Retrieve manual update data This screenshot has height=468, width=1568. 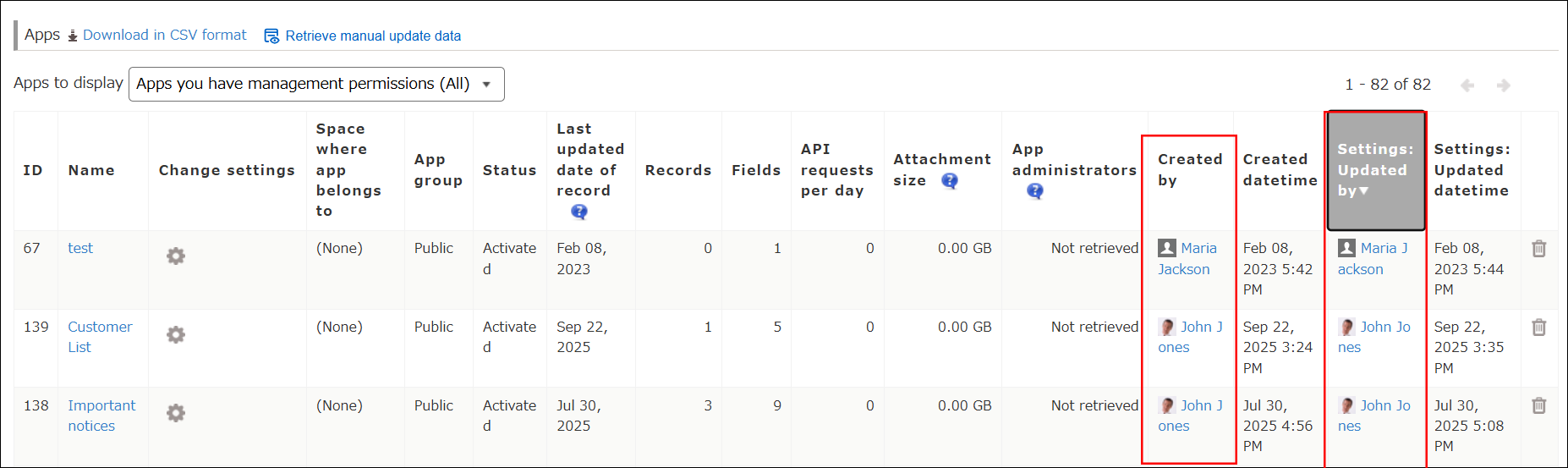point(372,36)
